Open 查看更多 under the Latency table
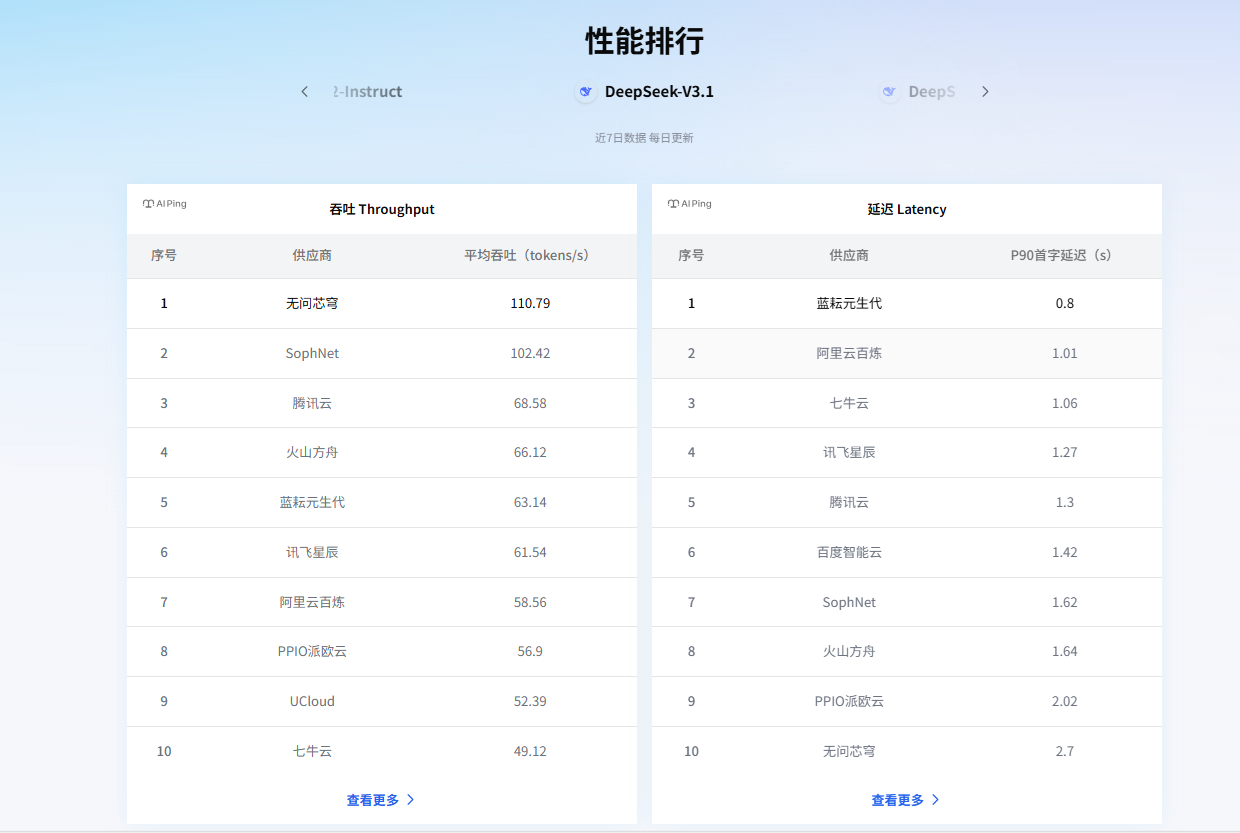 coord(898,800)
